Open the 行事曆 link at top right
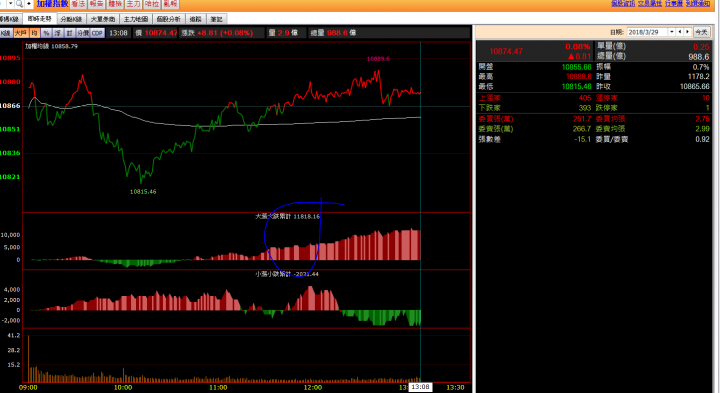 (674, 3)
